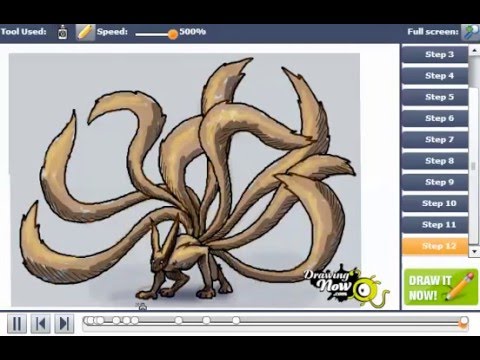Image resolution: width=480 pixels, height=360 pixels.
Task: Click the Draw It Now! button
Action: point(441,287)
